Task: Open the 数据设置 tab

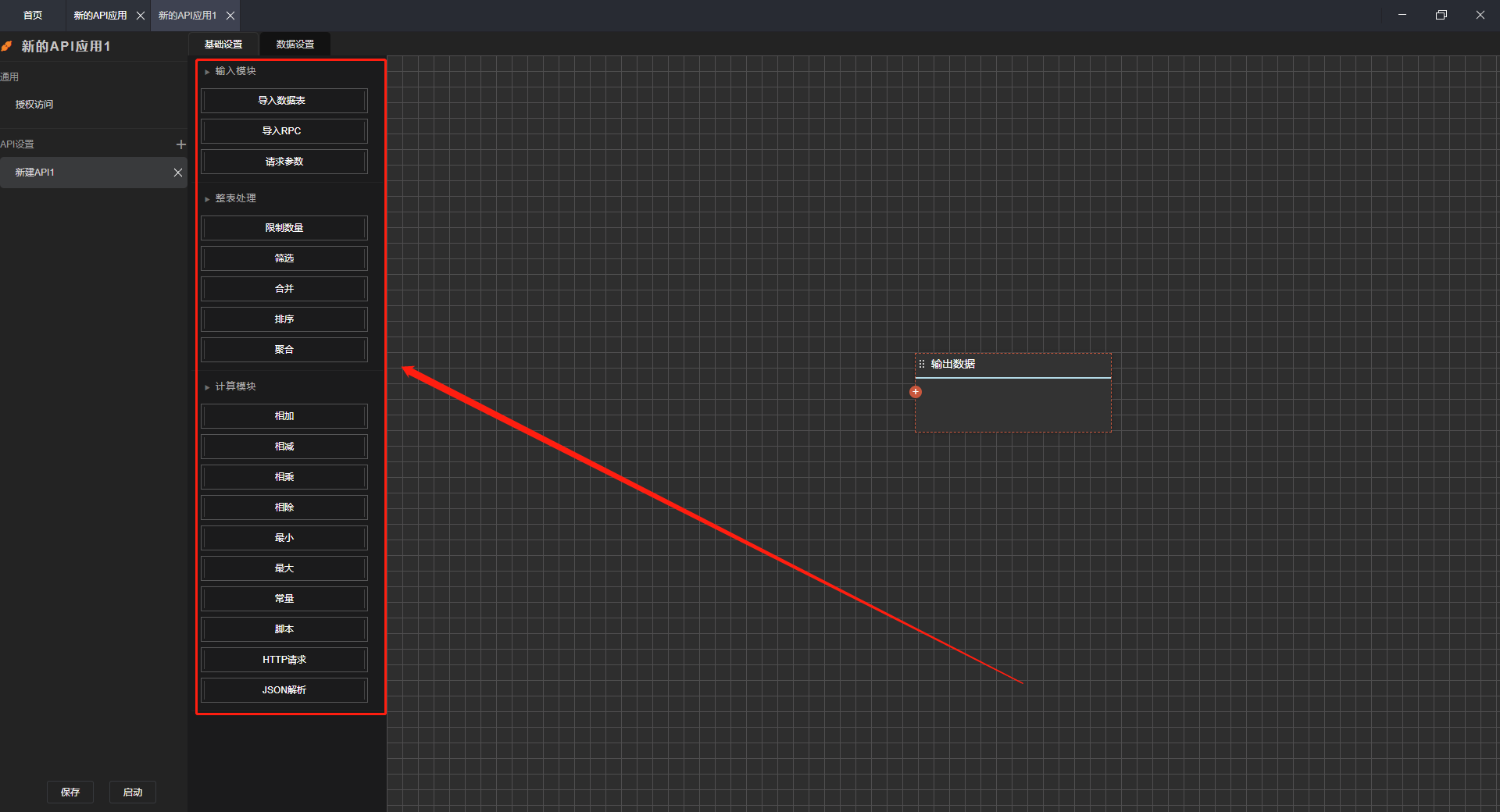Action: (x=295, y=45)
